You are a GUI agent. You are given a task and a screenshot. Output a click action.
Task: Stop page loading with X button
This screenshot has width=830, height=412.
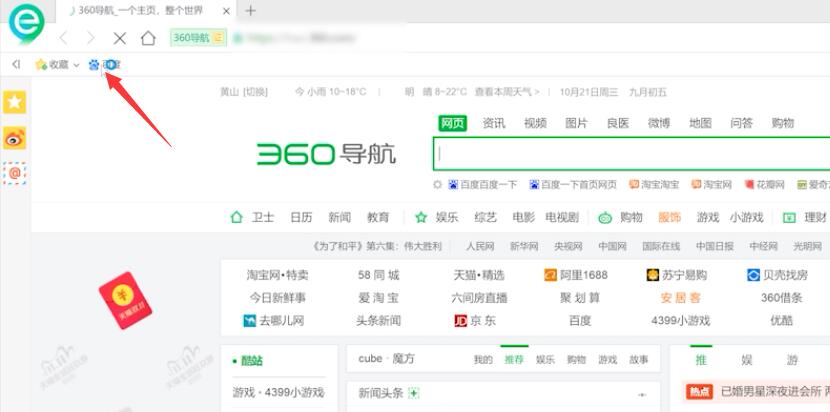tap(120, 38)
